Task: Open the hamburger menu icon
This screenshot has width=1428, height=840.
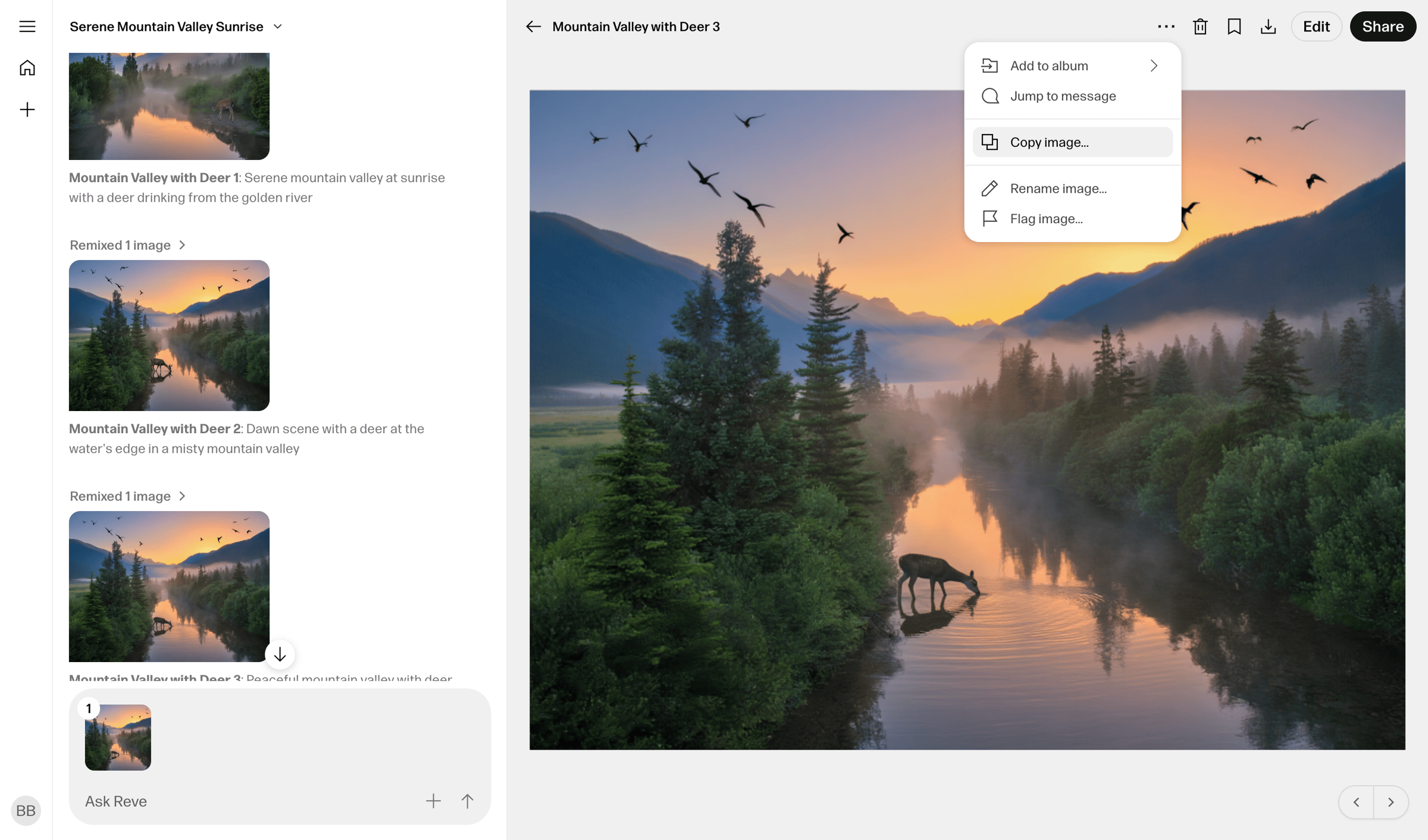Action: click(x=27, y=26)
